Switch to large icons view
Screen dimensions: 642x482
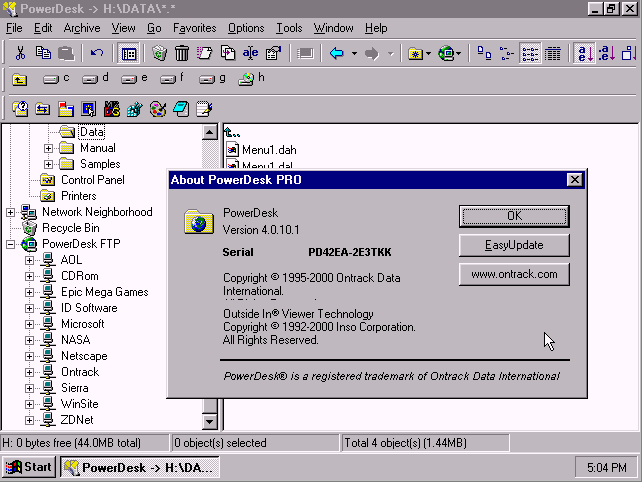(x=484, y=54)
